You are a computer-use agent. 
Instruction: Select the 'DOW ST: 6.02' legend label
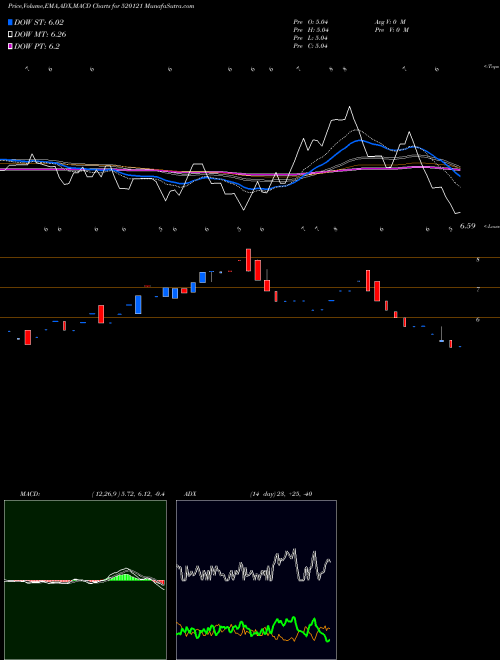39,22
